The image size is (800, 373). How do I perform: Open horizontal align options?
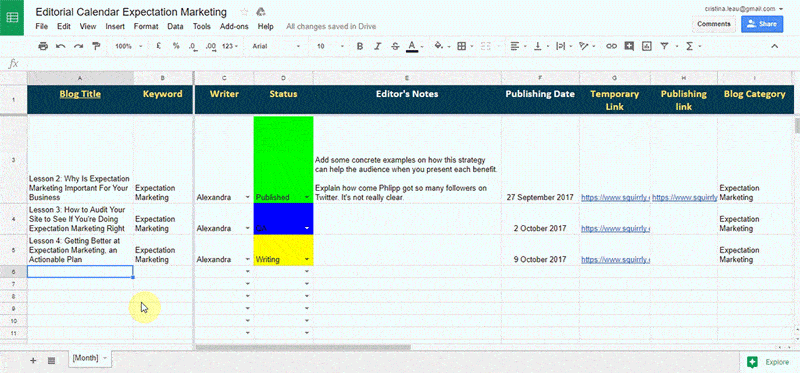coord(515,46)
